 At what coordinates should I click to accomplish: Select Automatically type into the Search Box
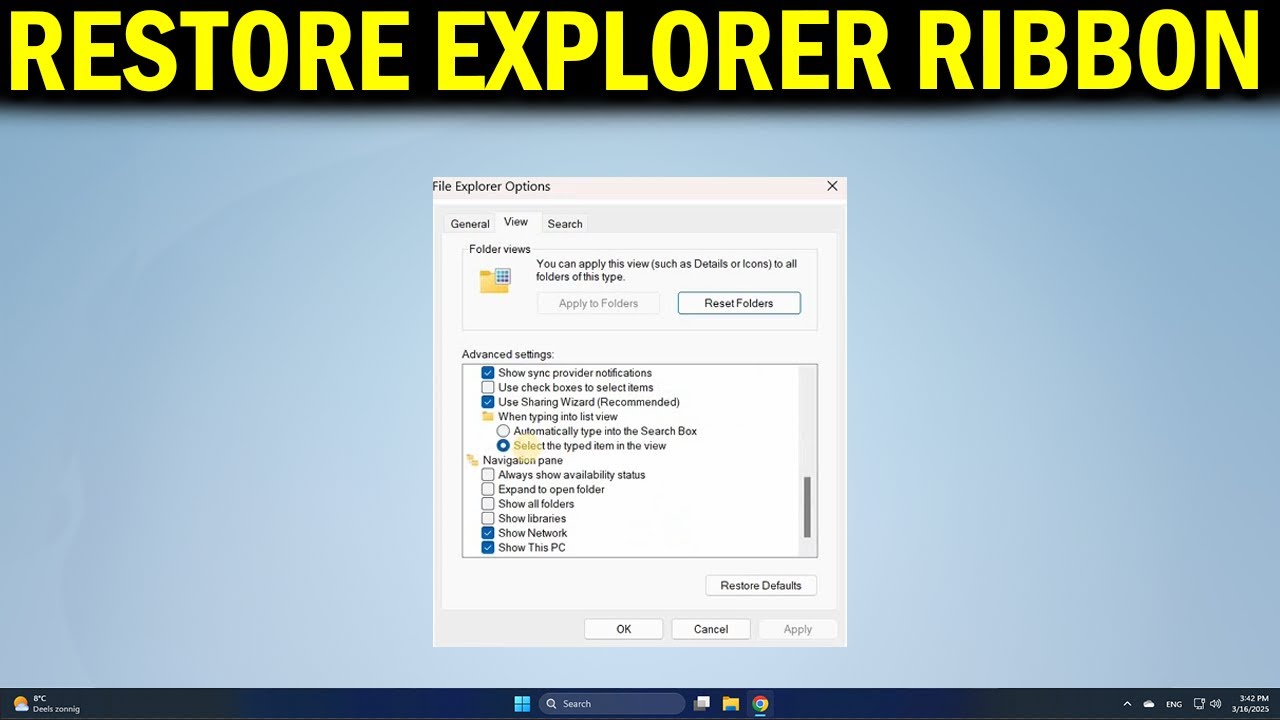click(x=503, y=431)
